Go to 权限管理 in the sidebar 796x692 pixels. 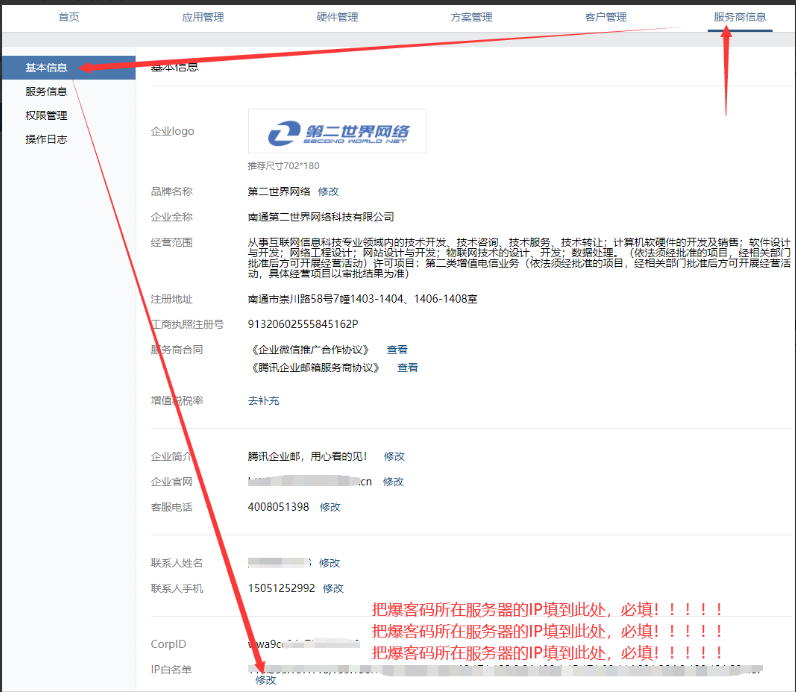click(47, 116)
